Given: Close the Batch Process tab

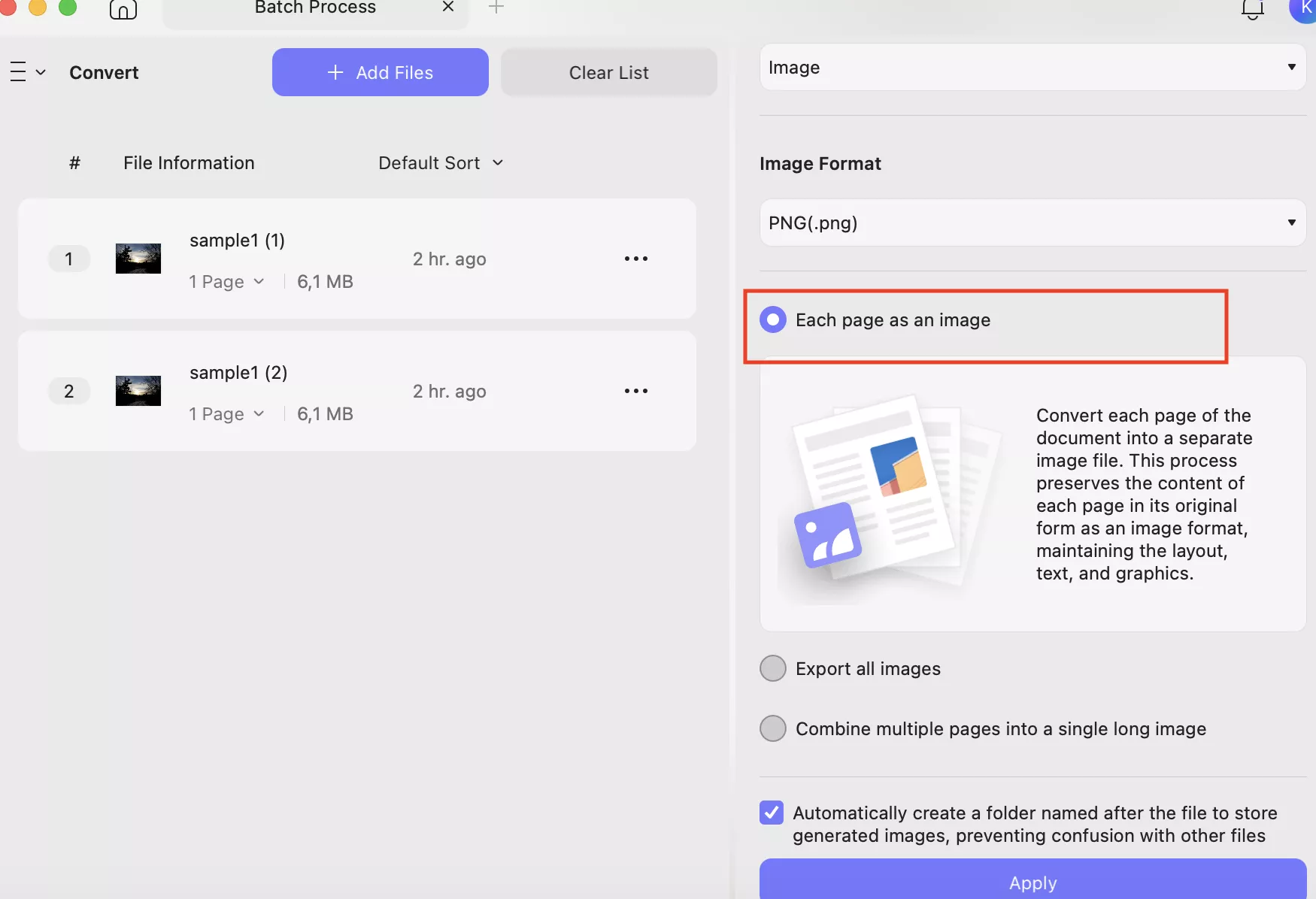Looking at the screenshot, I should [447, 7].
